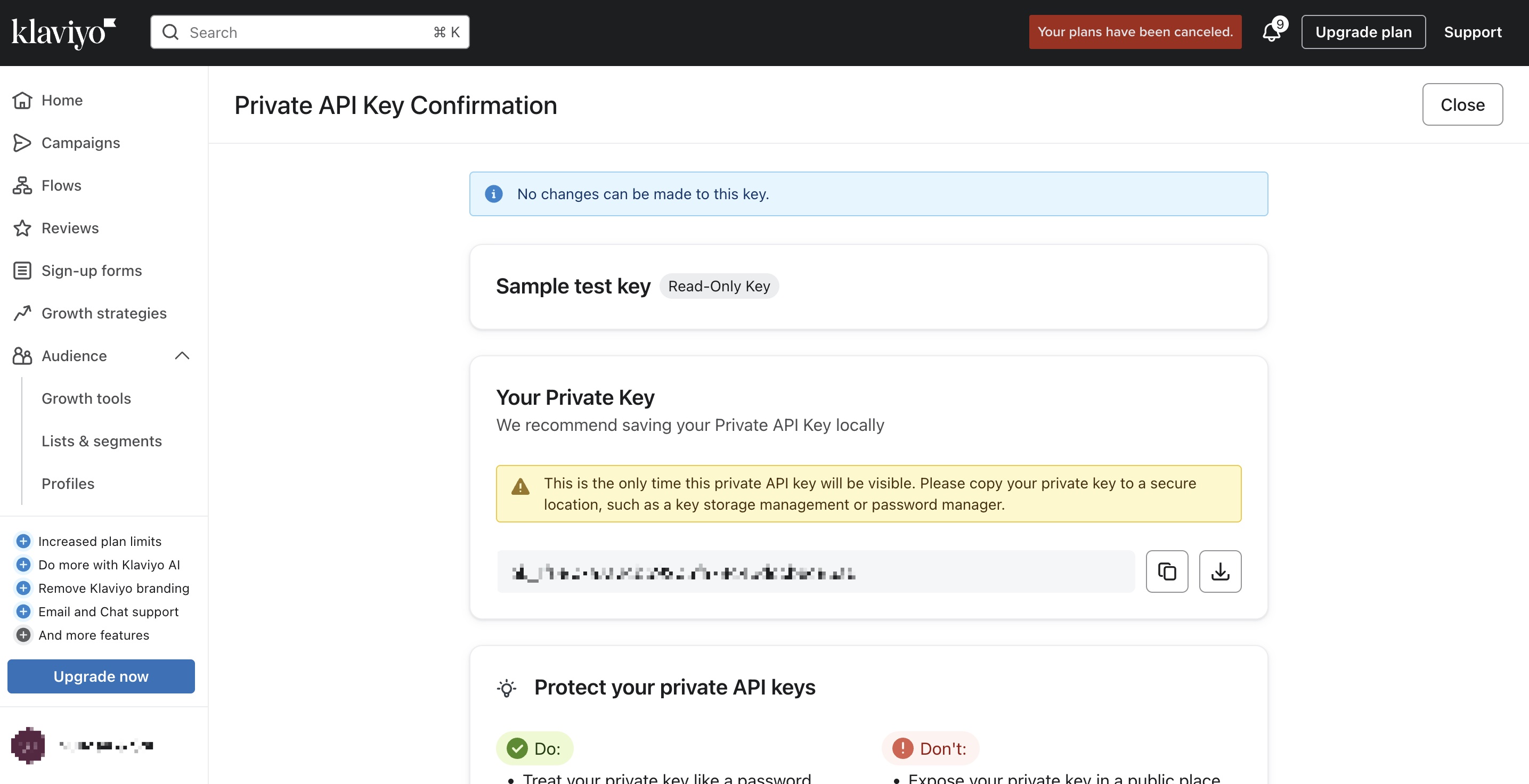Click the Reviews star icon
This screenshot has width=1529, height=784.
(22, 228)
